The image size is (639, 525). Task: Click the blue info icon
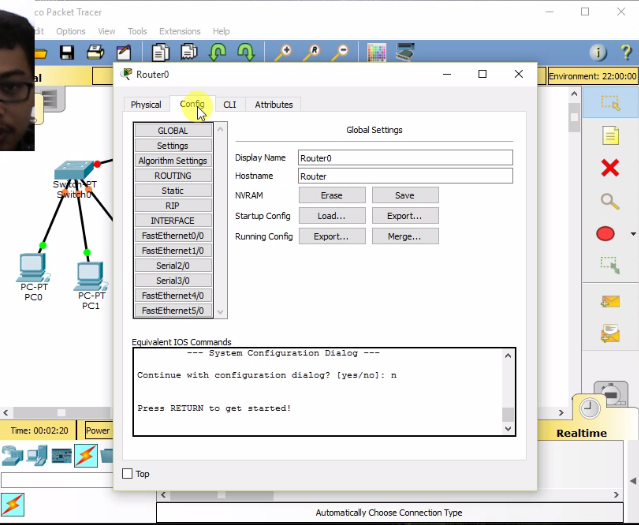598,53
